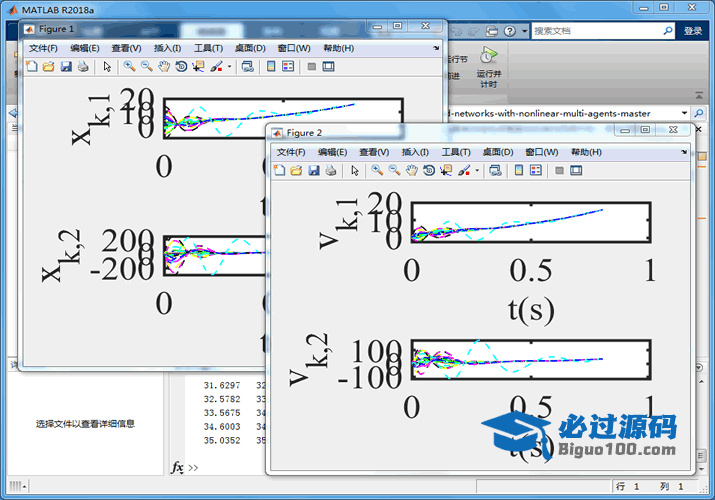The height and width of the screenshot is (500, 715).
Task: Open 工具(T) menu in Figure 1
Action: coord(208,48)
